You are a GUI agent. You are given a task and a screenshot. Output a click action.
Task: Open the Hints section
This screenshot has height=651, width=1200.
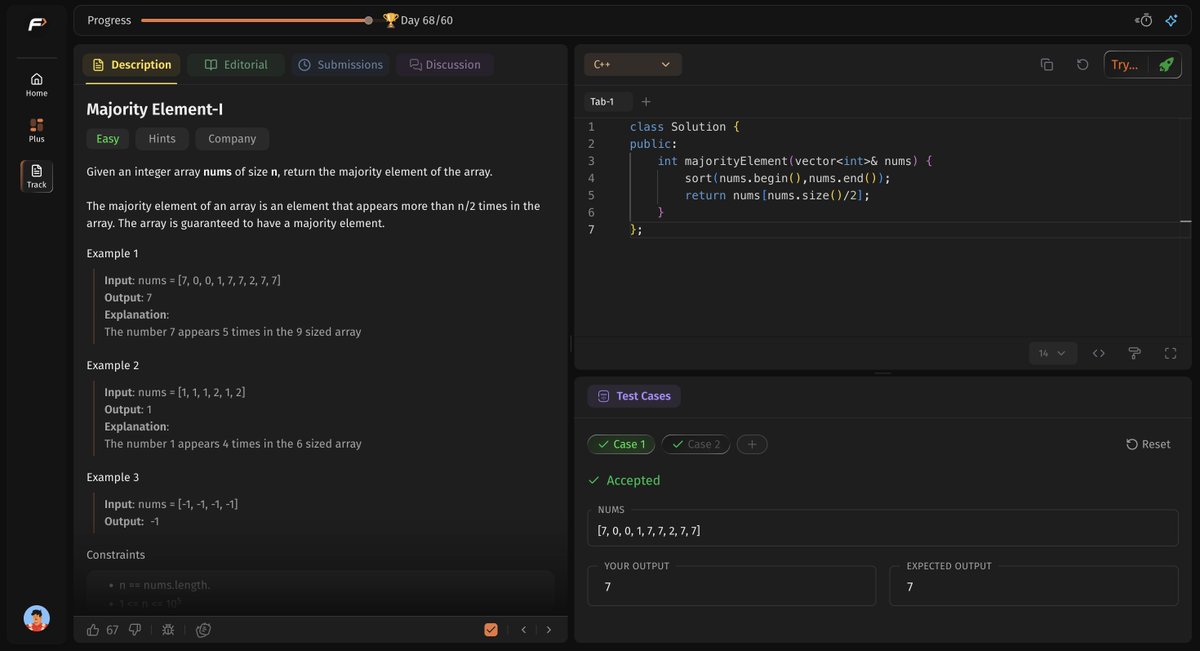pyautogui.click(x=162, y=139)
